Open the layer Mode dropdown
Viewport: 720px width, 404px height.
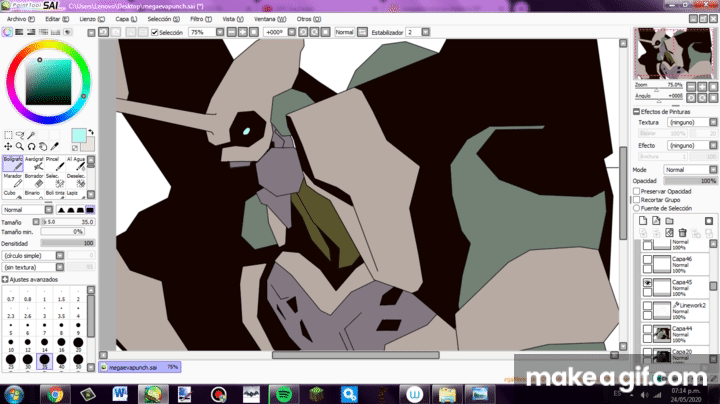691,170
